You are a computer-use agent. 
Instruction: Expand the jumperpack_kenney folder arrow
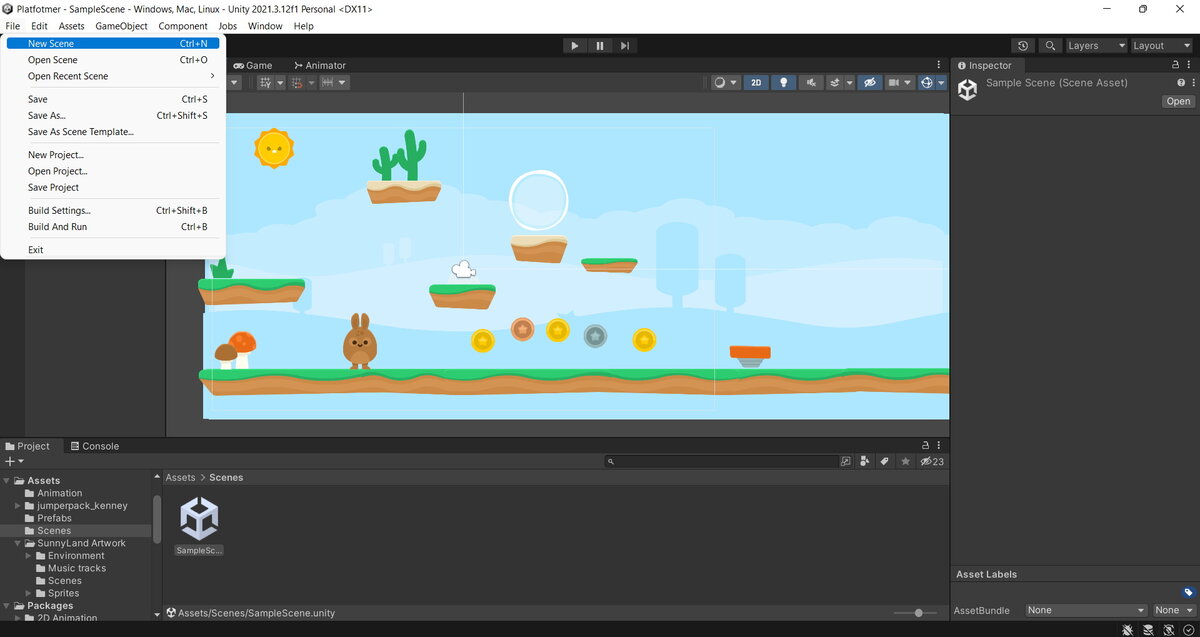tap(18, 506)
